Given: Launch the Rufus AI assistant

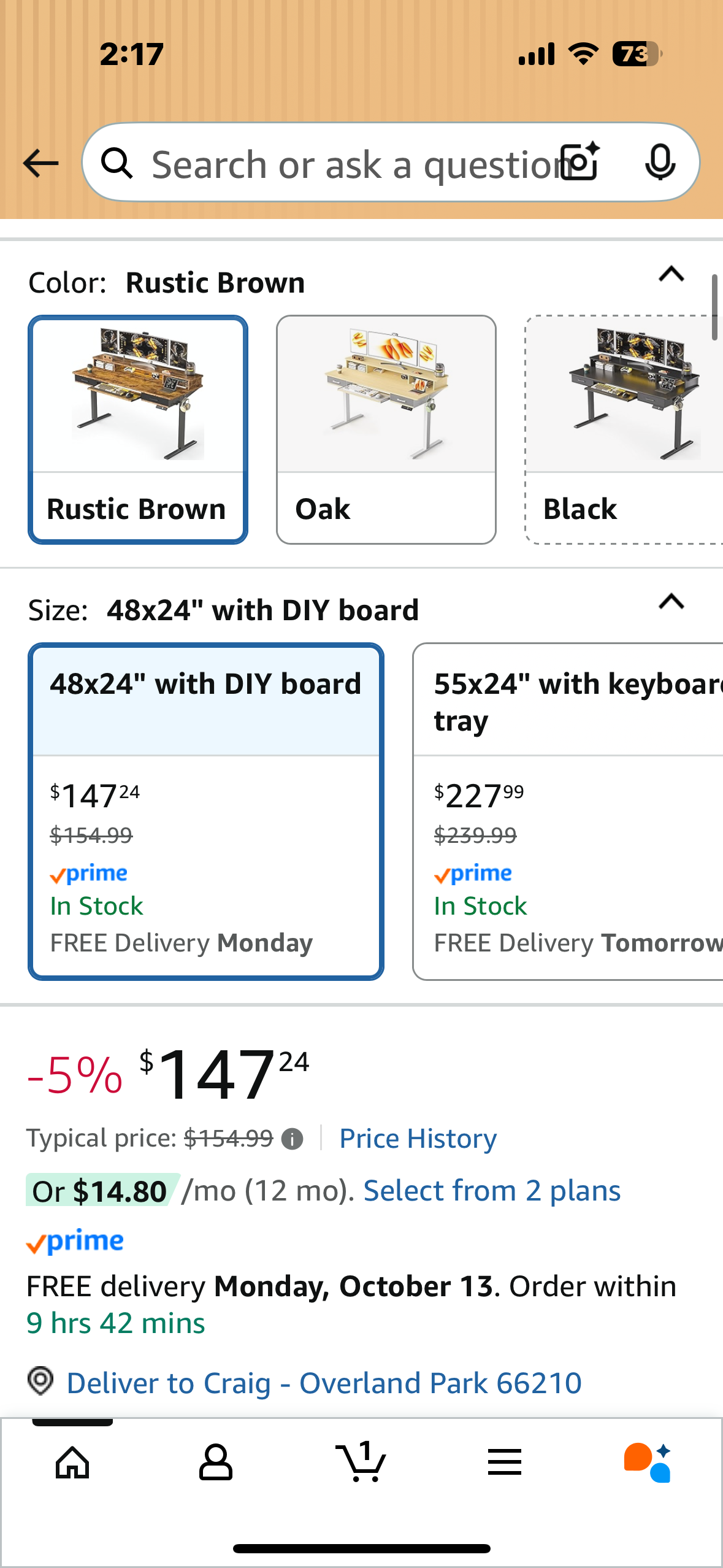Looking at the screenshot, I should [648, 1462].
